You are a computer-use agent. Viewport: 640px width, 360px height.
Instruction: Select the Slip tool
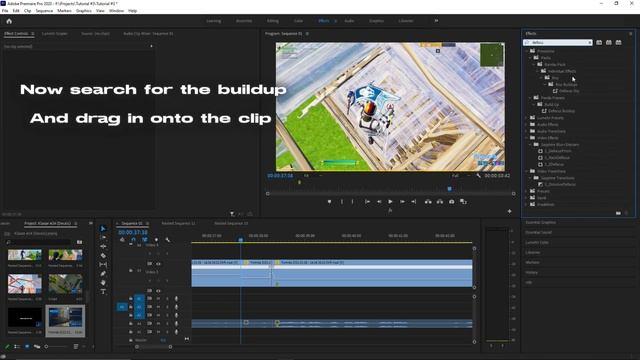103,264
